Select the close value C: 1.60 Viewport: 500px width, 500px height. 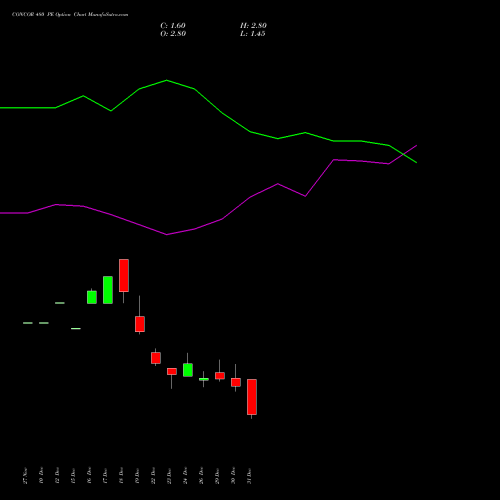pyautogui.click(x=173, y=26)
